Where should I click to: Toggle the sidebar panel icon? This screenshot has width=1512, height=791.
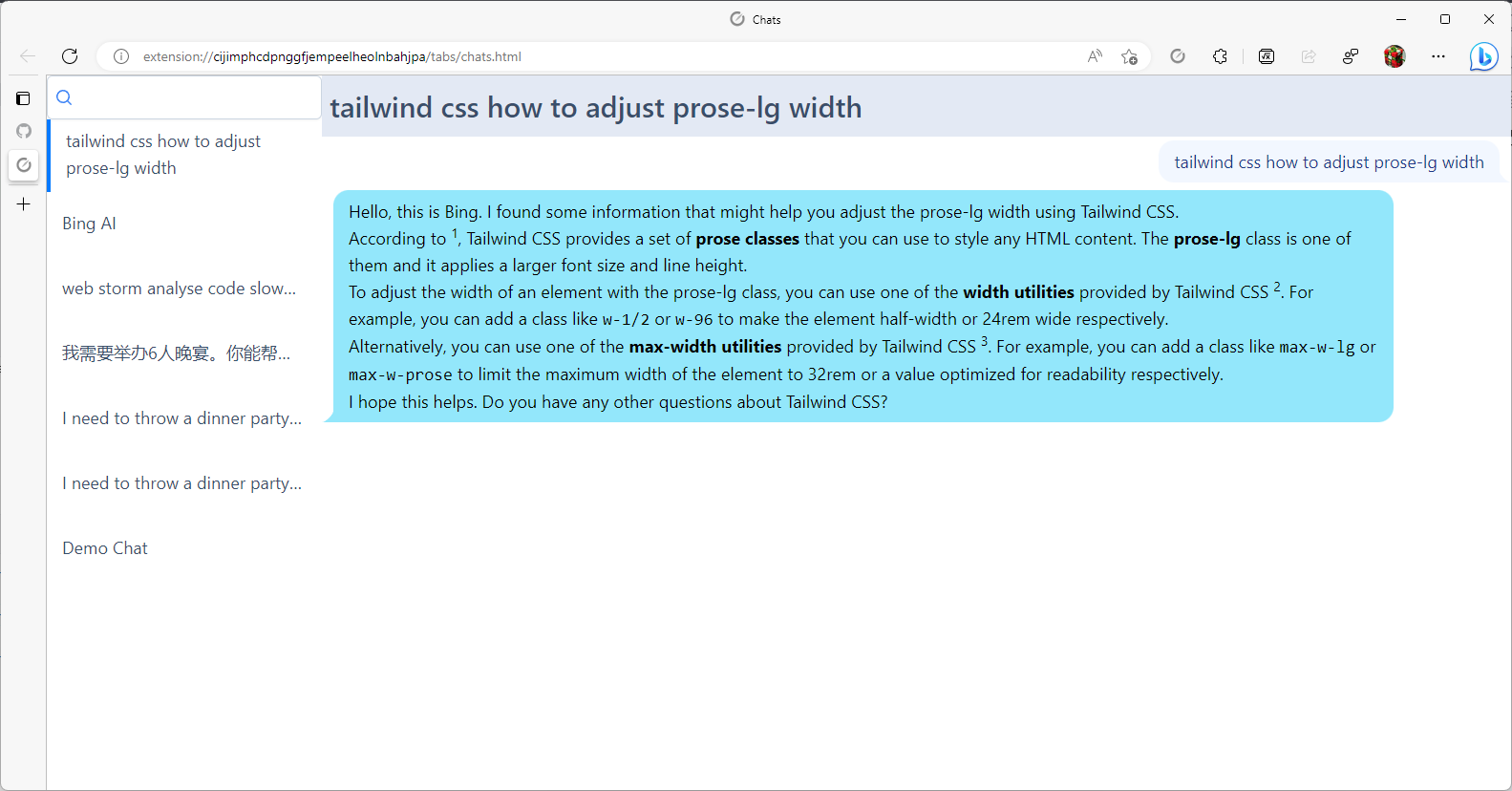point(24,98)
